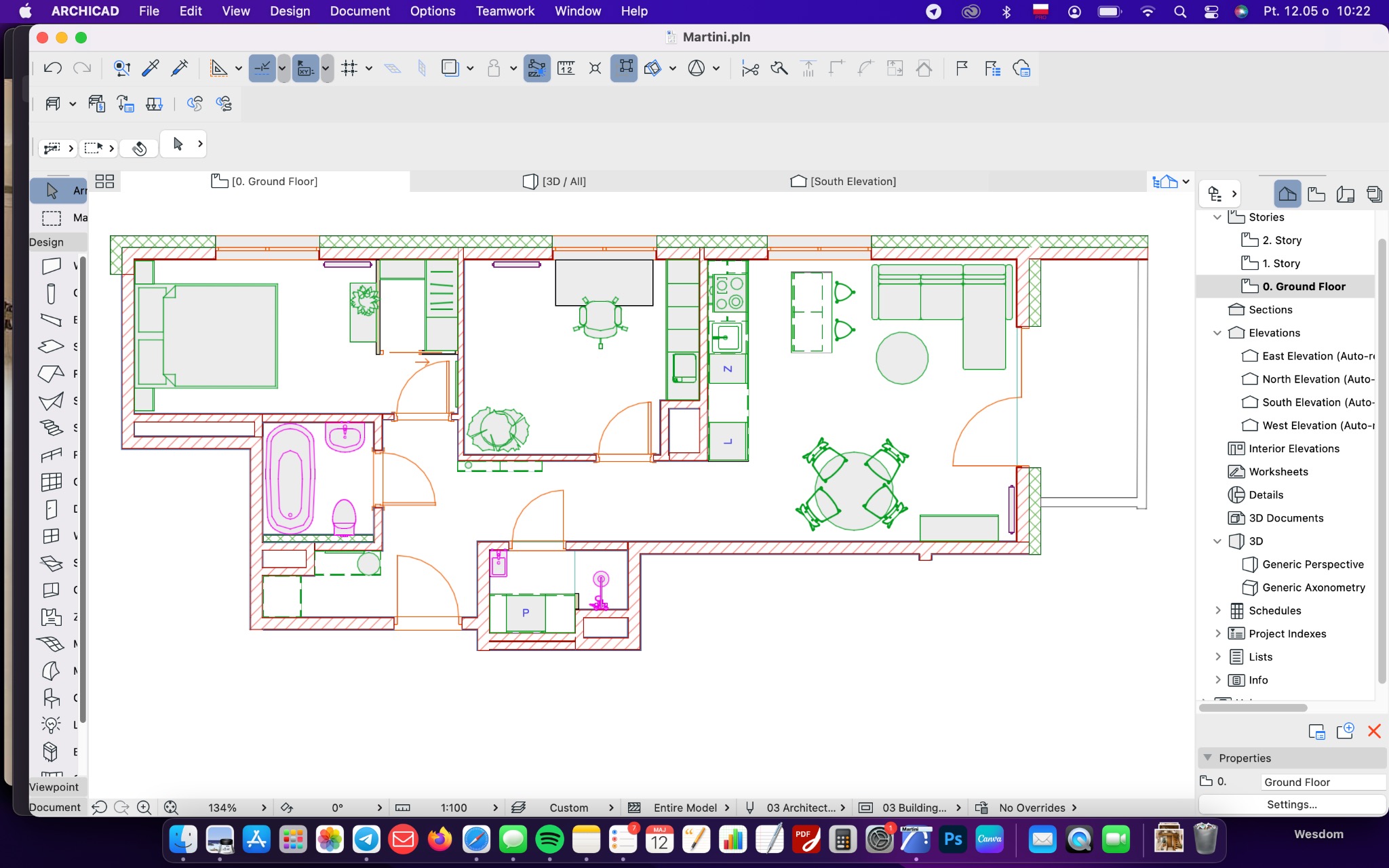Click the zoom-in magnifier at the bottom bar
Image resolution: width=1389 pixels, height=868 pixels.
(x=144, y=807)
